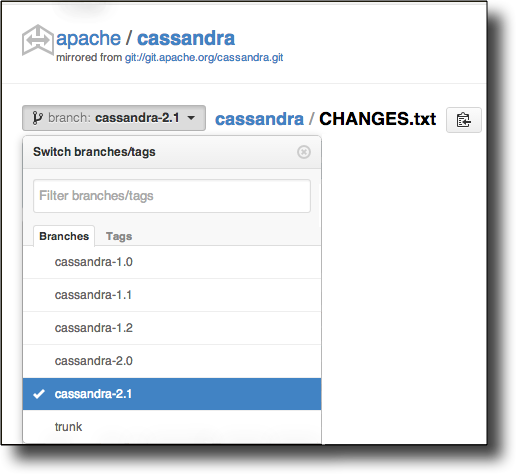Close the Switch branches/tags popup
The width and height of the screenshot is (516, 474).
point(304,152)
